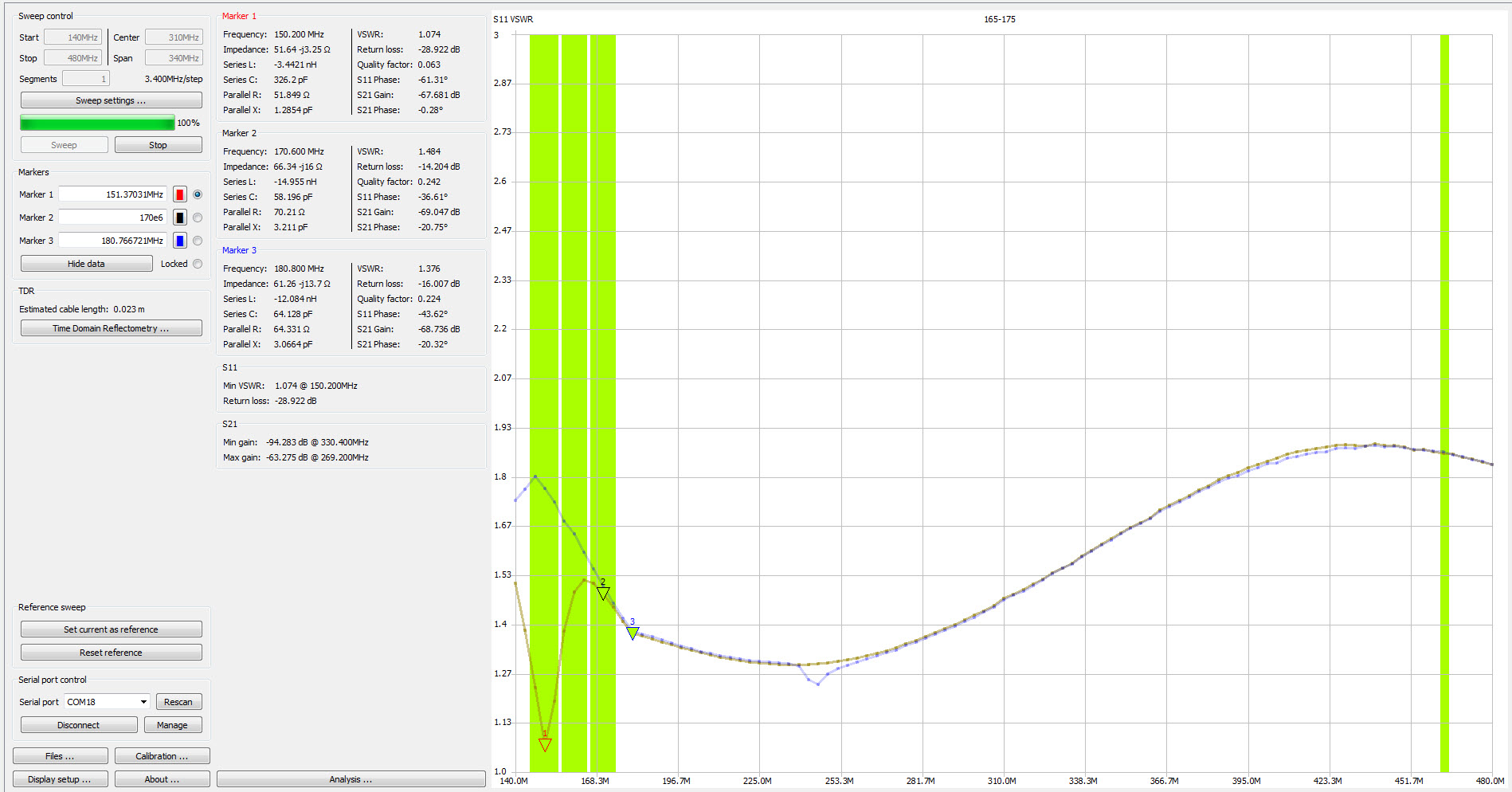
Task: Open Sweep settings dialog
Action: pos(111,100)
